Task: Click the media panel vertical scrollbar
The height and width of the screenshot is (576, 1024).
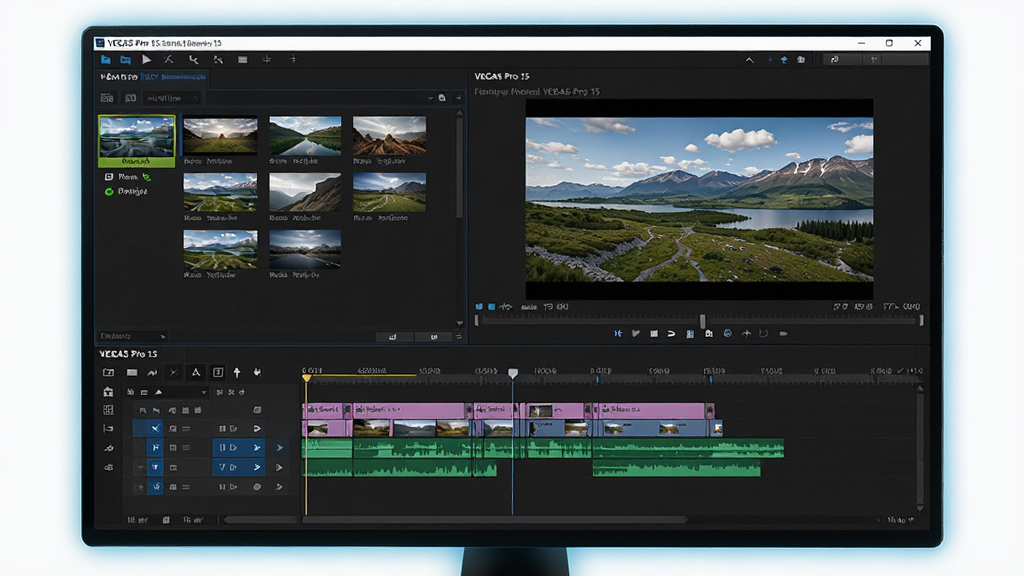Action: [460, 167]
